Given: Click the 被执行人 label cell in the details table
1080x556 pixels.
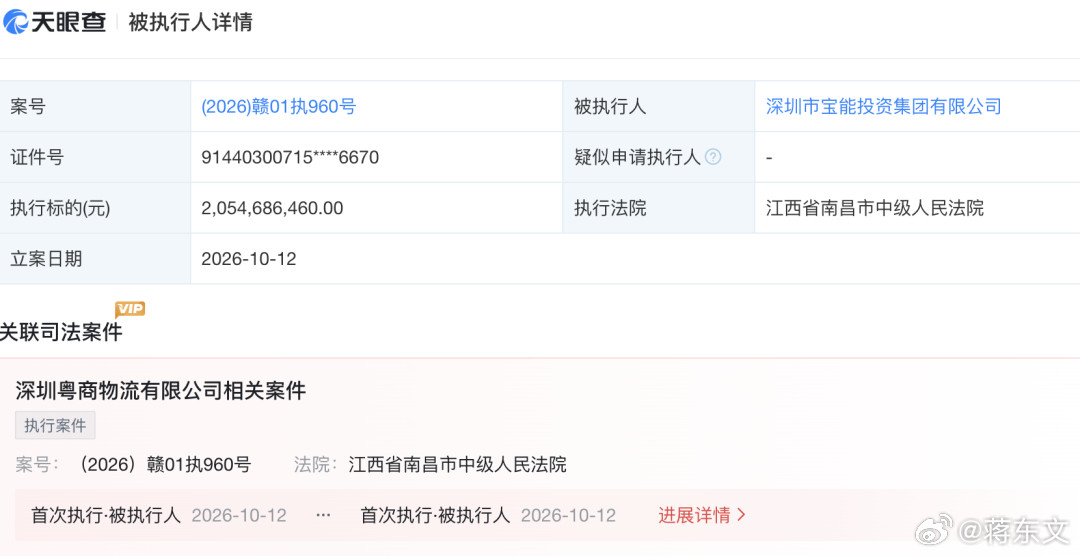Looking at the screenshot, I should click(x=658, y=106).
